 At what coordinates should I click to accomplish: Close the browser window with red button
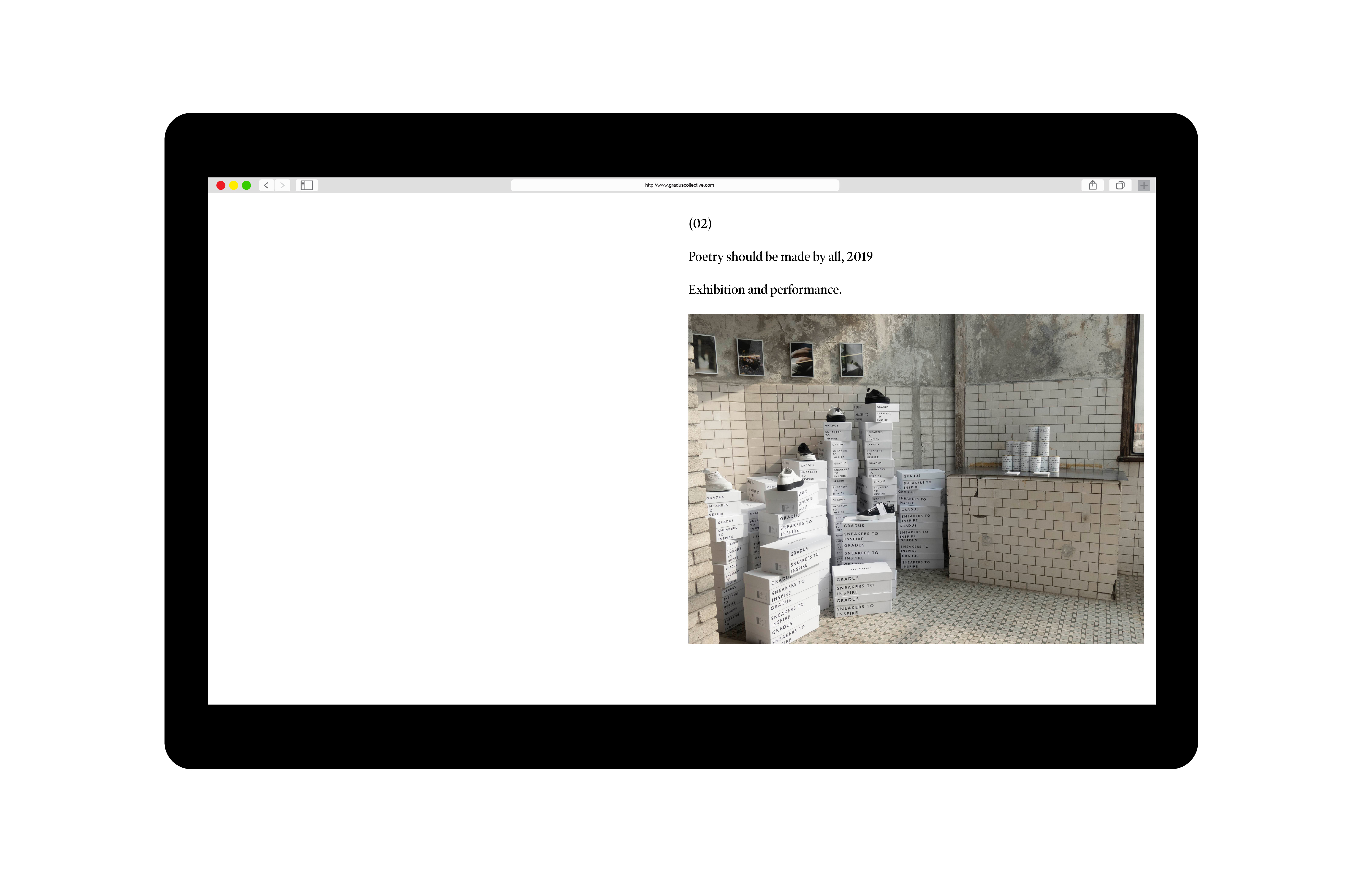pos(221,185)
